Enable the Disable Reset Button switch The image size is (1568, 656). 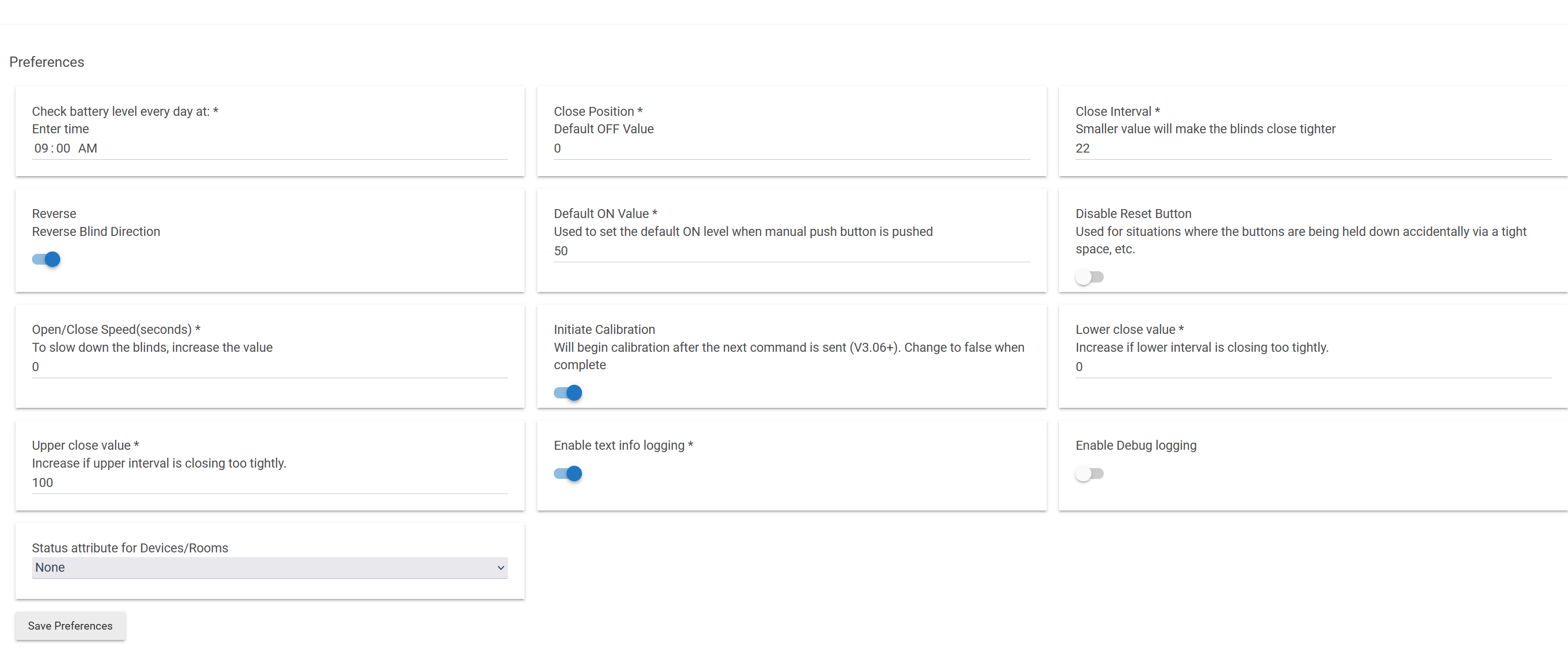[x=1089, y=277]
